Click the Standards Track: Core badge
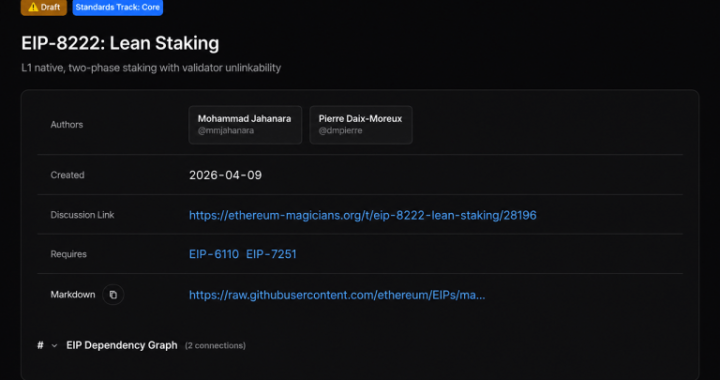The height and width of the screenshot is (380, 720). pos(118,7)
